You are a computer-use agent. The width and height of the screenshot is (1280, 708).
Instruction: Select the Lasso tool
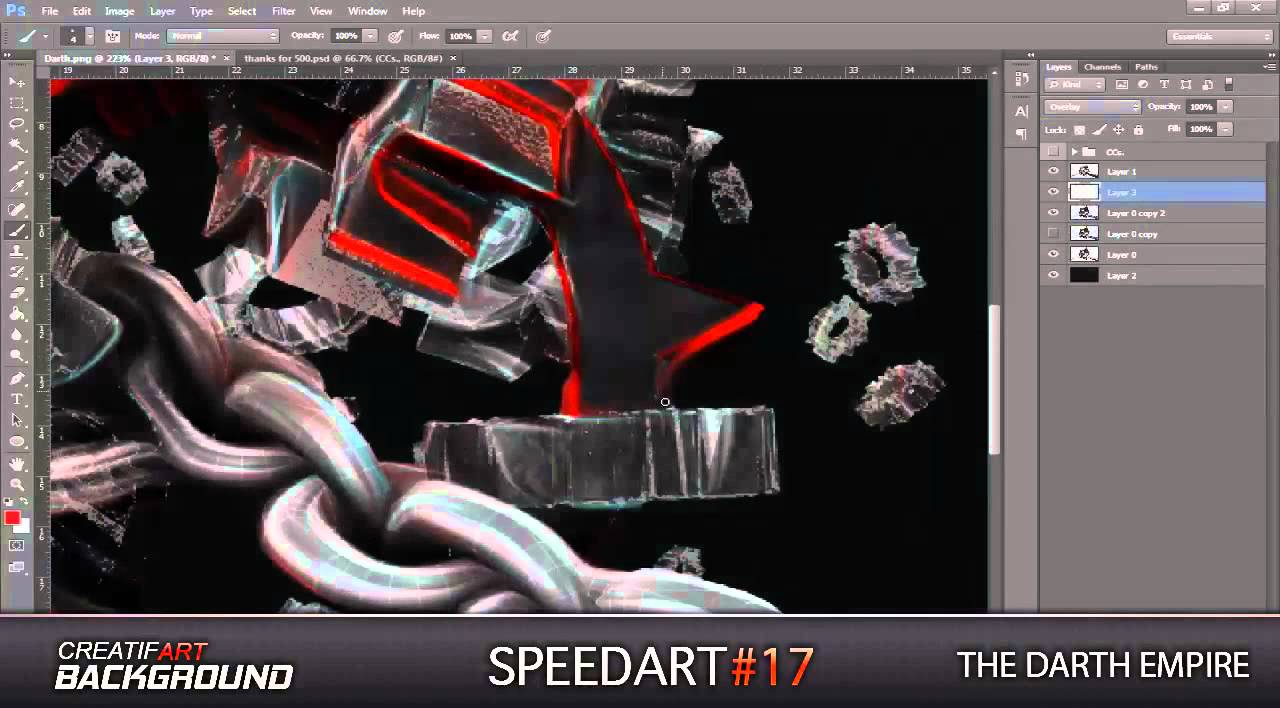[17, 124]
